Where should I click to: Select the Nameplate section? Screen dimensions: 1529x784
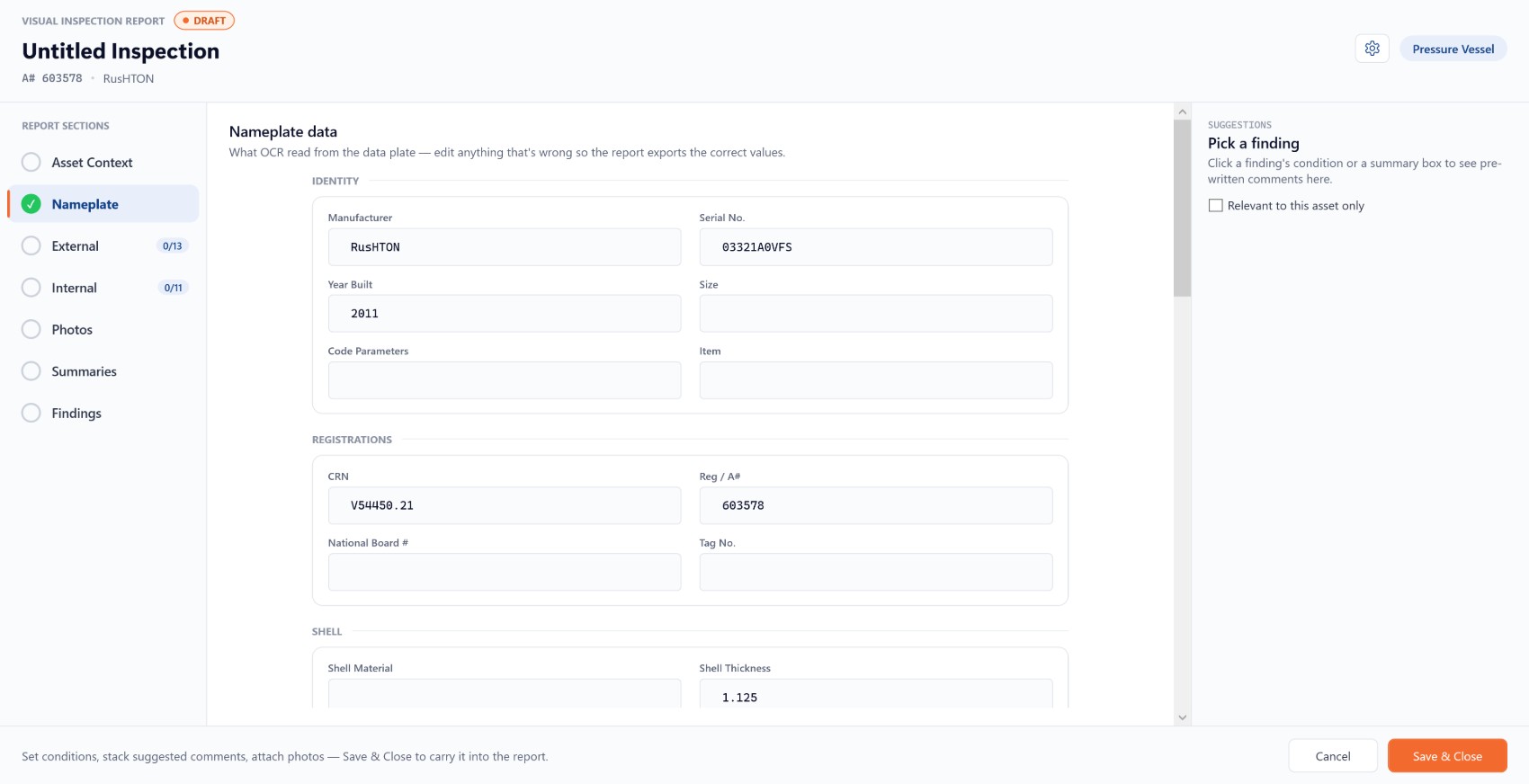pyautogui.click(x=103, y=204)
